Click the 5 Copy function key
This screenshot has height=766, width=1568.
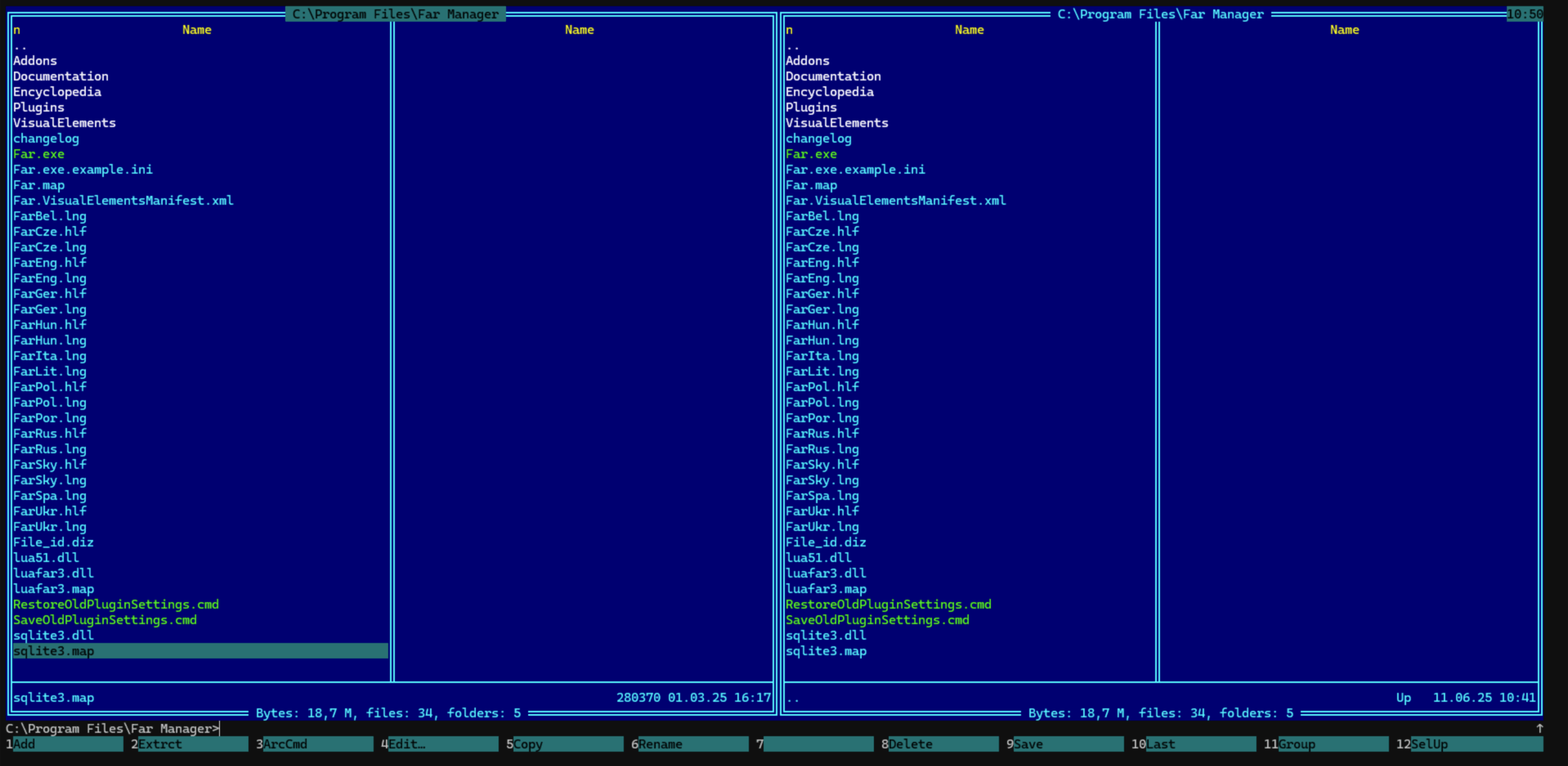click(x=566, y=744)
